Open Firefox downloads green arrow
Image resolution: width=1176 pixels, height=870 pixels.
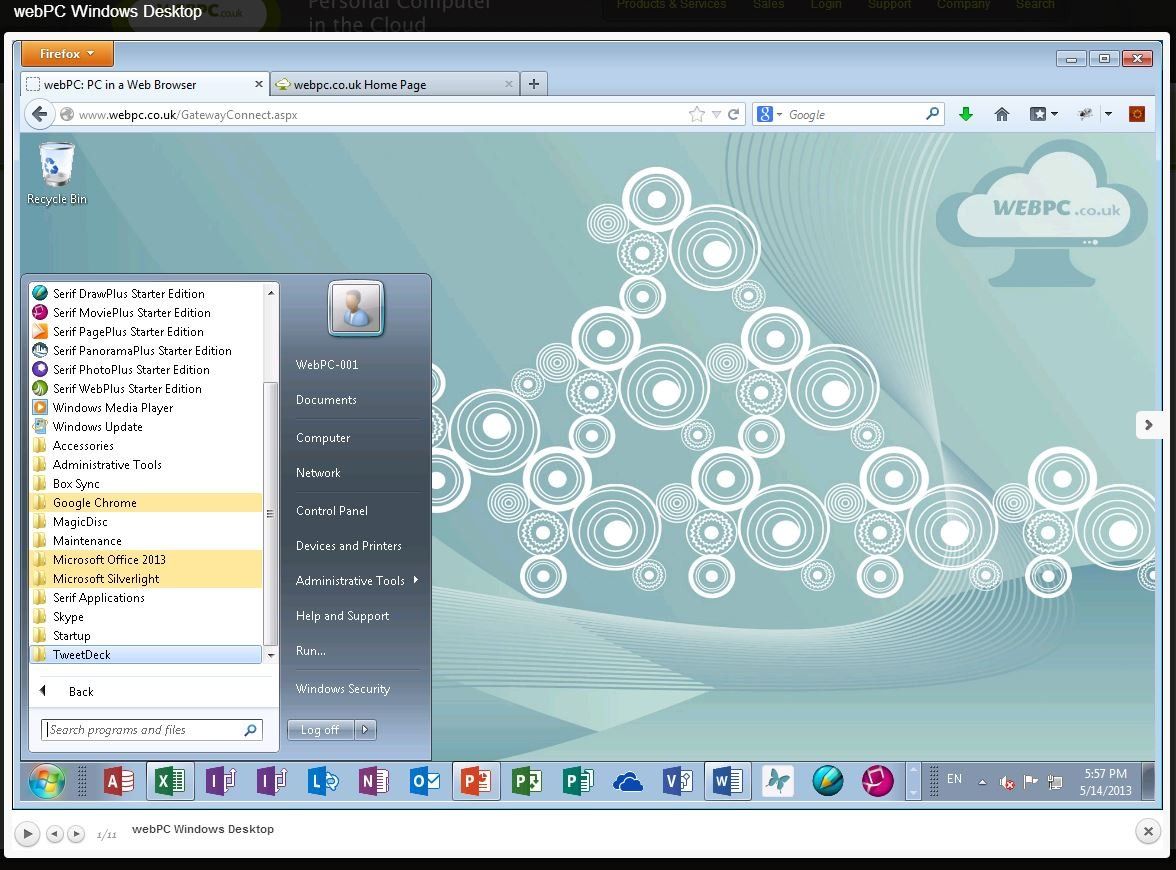[966, 114]
